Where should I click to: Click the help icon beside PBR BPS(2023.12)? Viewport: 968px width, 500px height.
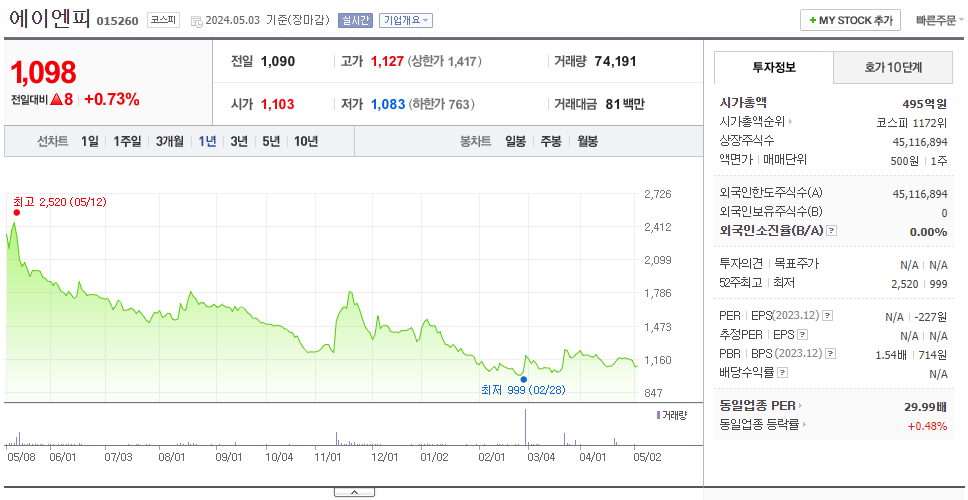coord(831,354)
